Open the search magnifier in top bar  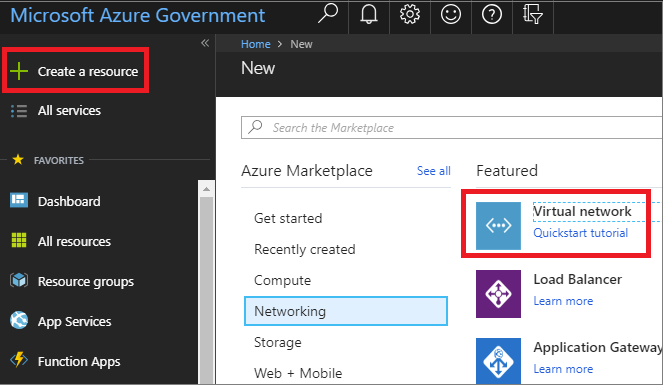coord(328,14)
